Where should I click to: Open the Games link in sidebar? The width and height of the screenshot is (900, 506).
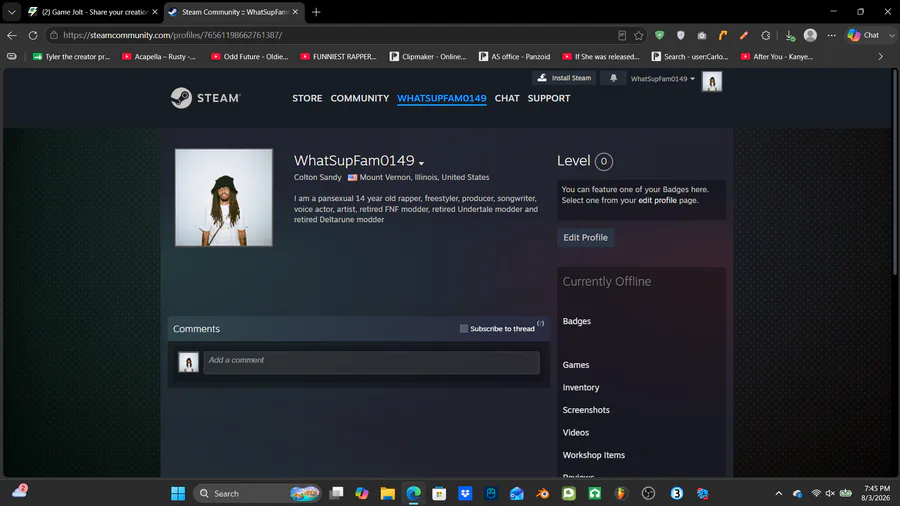(x=576, y=365)
